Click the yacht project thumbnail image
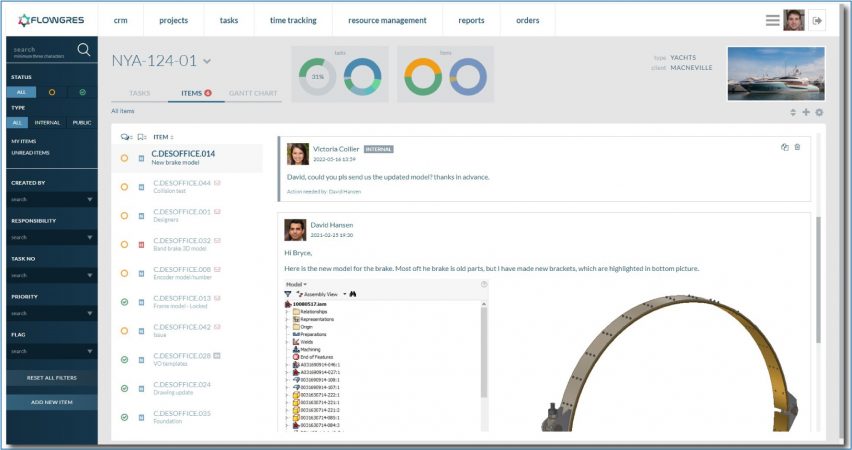Screen dimensions: 852x450 776,74
